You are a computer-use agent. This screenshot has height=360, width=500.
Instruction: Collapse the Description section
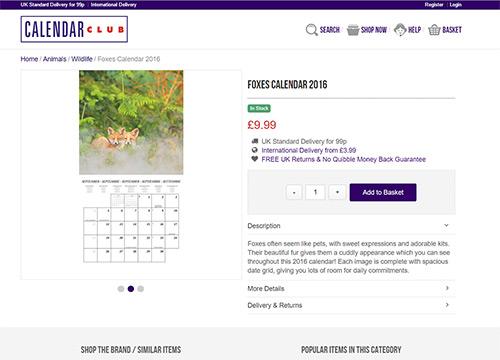point(351,226)
